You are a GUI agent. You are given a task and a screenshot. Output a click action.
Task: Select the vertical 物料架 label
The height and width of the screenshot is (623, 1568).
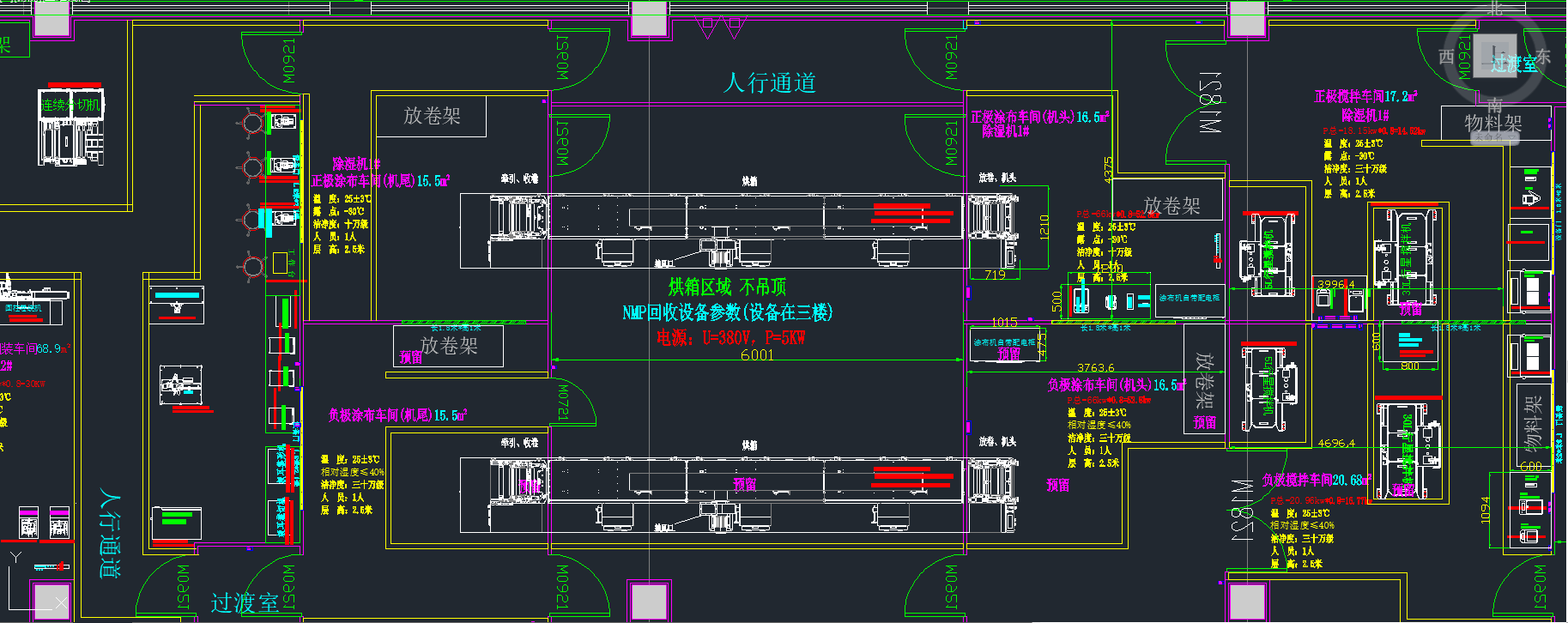1533,424
